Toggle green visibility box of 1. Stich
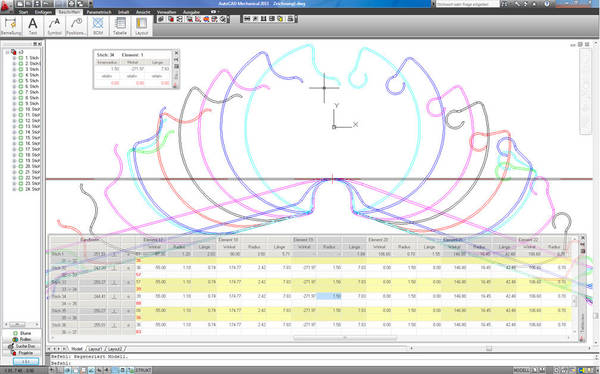This screenshot has width=600, height=374. [21, 58]
